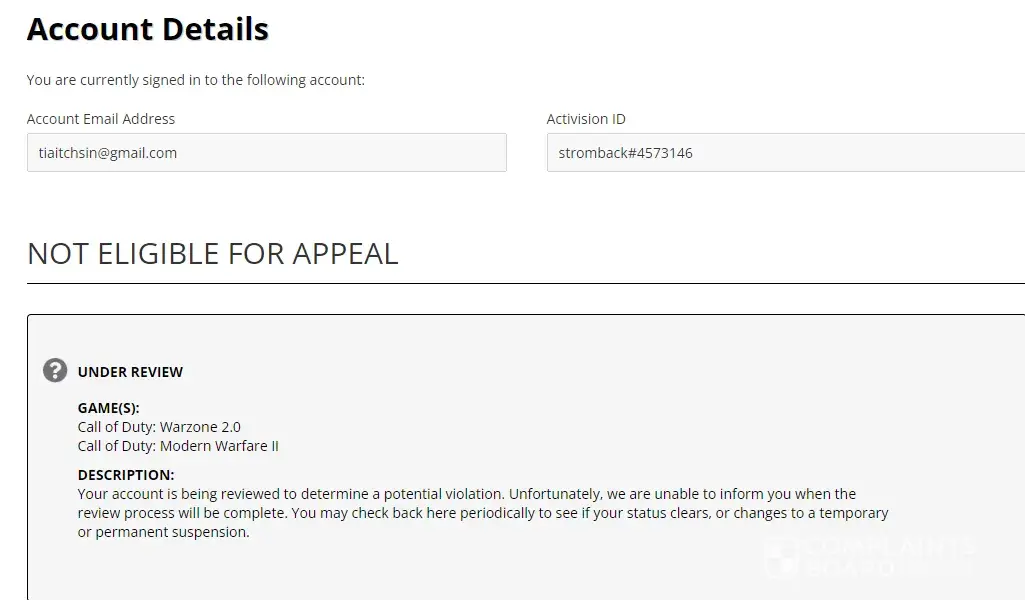The width and height of the screenshot is (1025, 600).
Task: Select the Call of Duty: Modern Warfare II entry
Action: [178, 446]
